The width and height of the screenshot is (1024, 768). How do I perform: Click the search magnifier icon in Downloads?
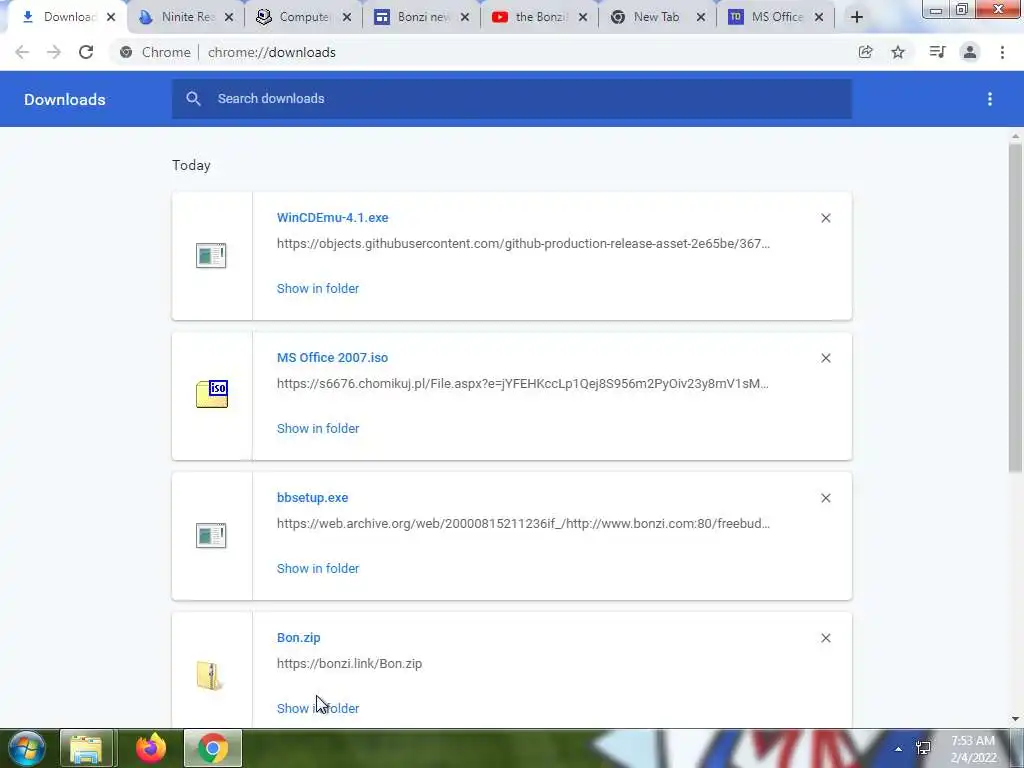point(193,99)
